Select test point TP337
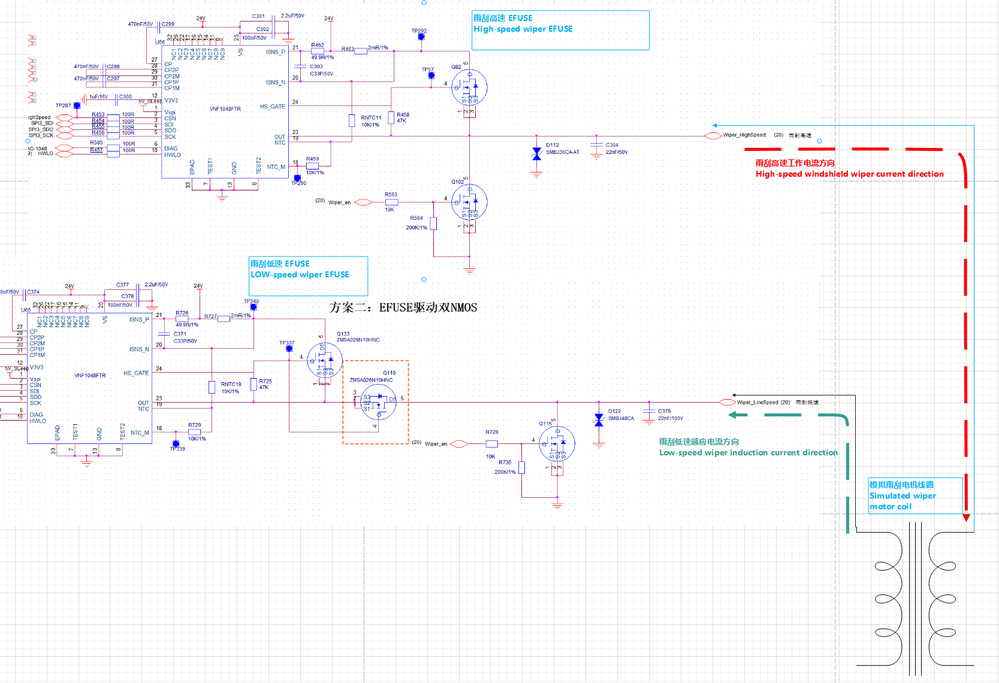 (x=289, y=349)
